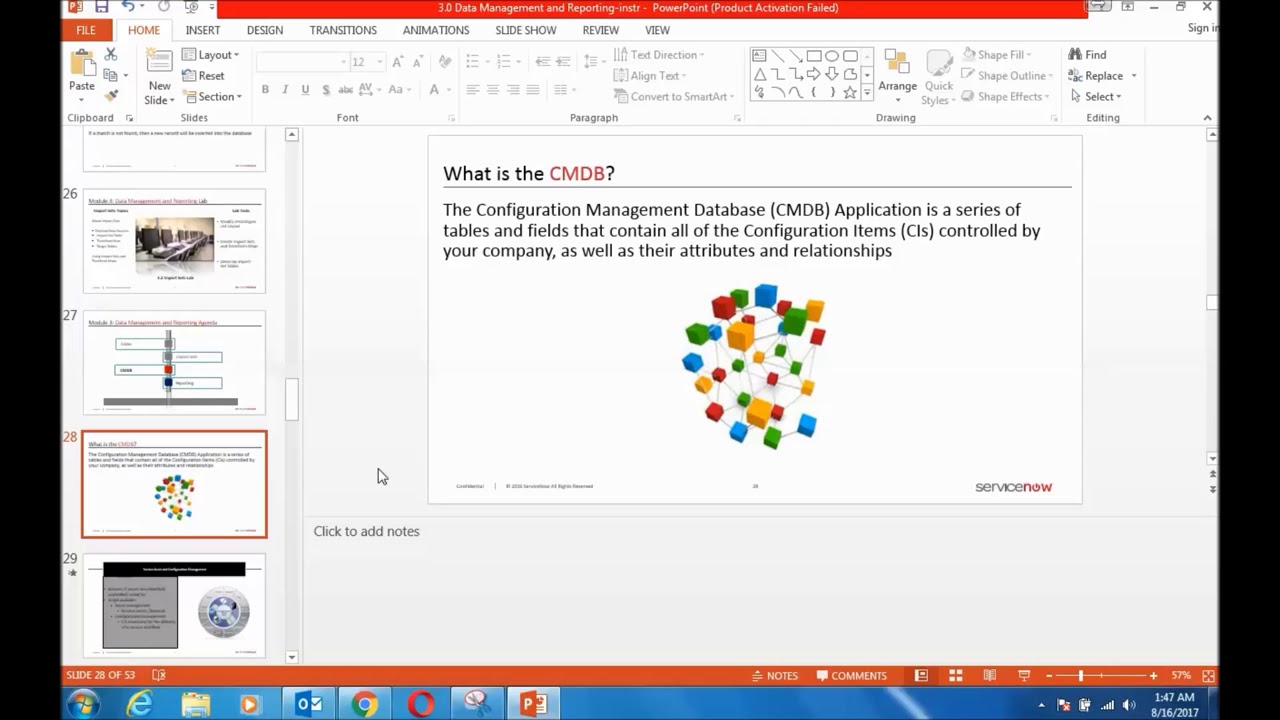Toggle bold formatting

tap(265, 90)
